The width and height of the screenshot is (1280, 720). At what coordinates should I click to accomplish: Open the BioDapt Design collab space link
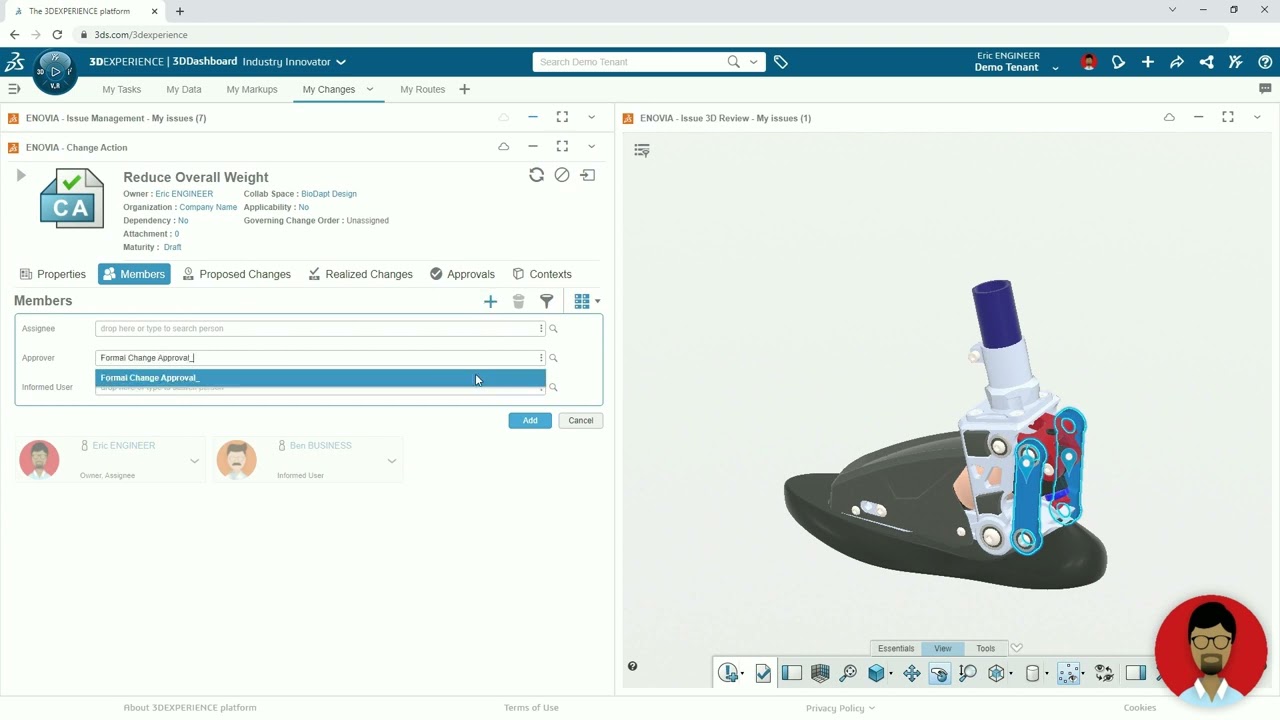click(329, 194)
